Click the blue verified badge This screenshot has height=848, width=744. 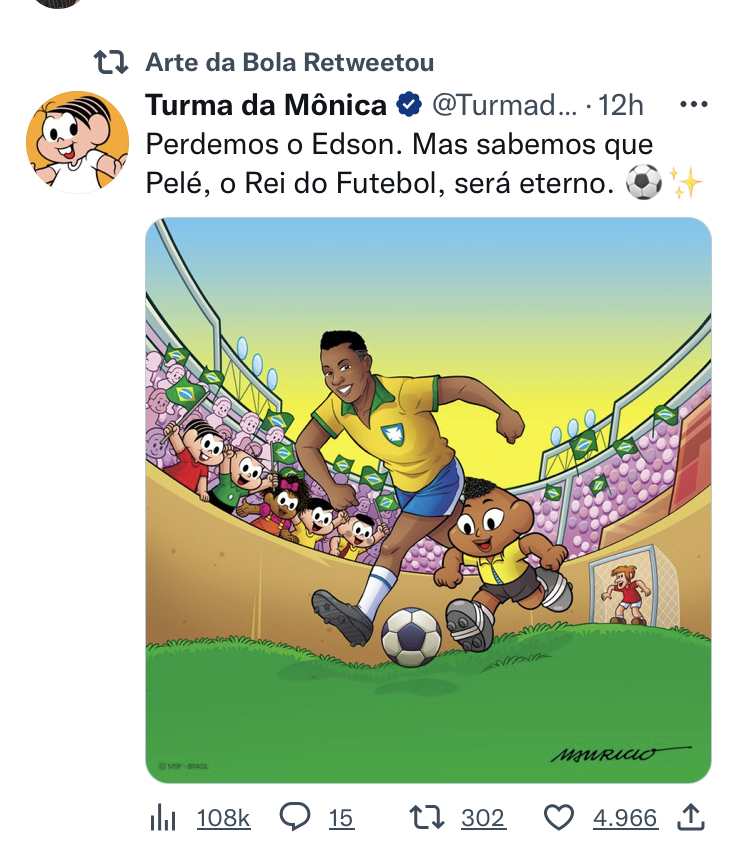(409, 105)
